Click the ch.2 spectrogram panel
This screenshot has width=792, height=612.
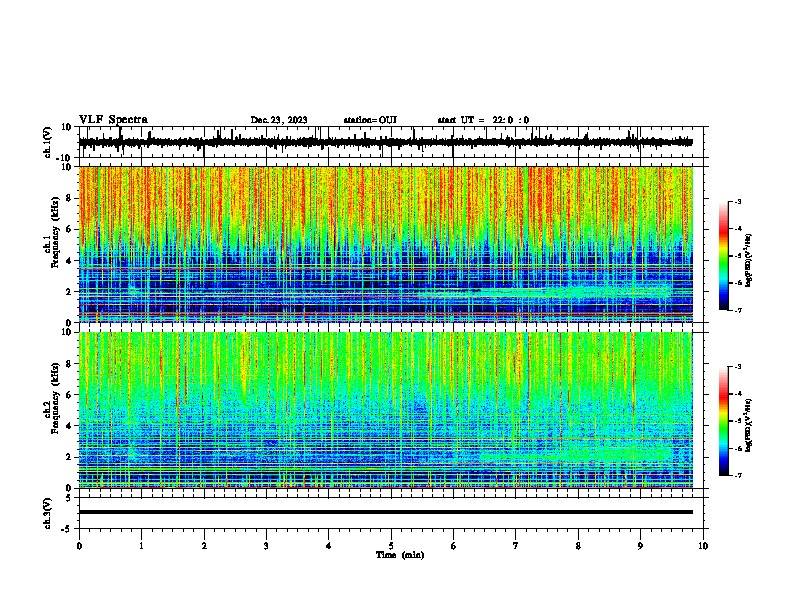pos(386,410)
